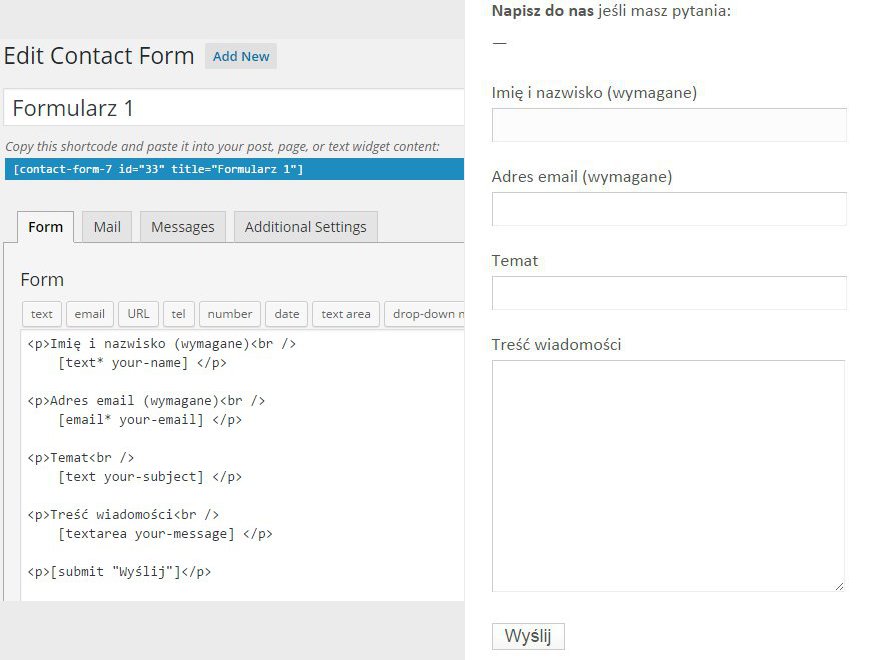The image size is (880, 660).
Task: Insert an email tag
Action: click(90, 314)
